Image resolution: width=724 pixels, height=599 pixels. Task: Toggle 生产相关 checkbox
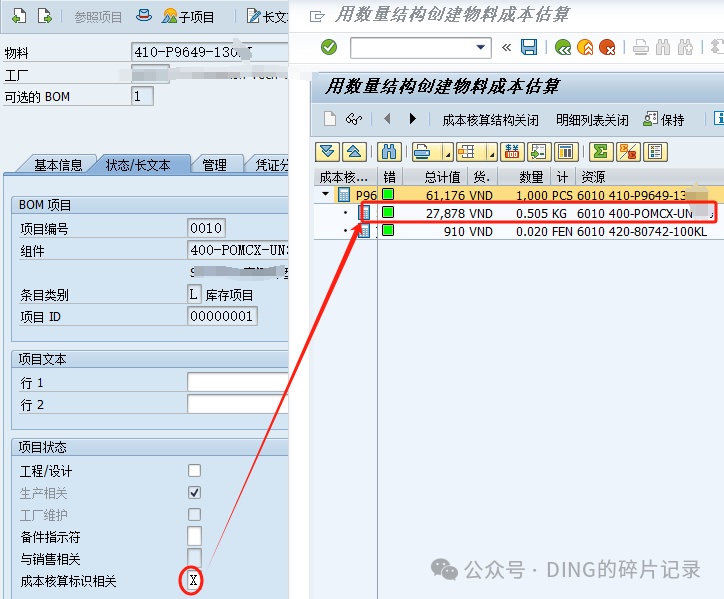(194, 493)
